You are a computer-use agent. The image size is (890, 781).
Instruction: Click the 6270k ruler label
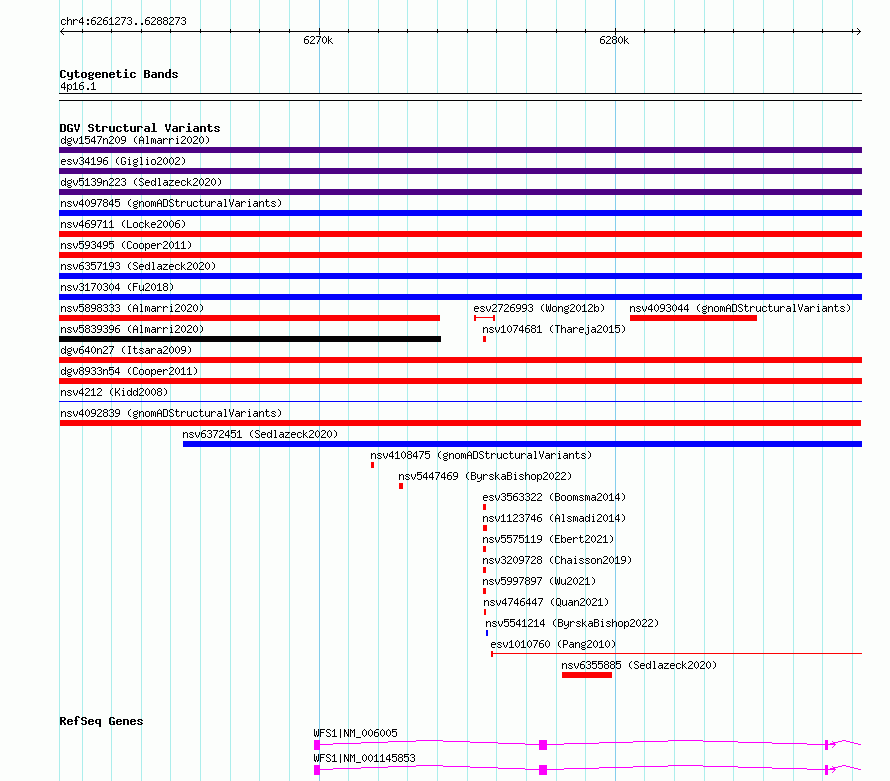tap(318, 40)
